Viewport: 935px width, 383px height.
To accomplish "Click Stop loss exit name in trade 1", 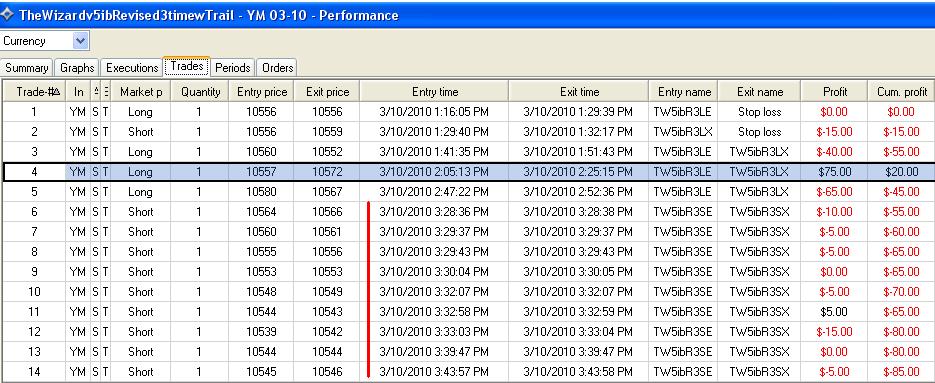I will [760, 112].
